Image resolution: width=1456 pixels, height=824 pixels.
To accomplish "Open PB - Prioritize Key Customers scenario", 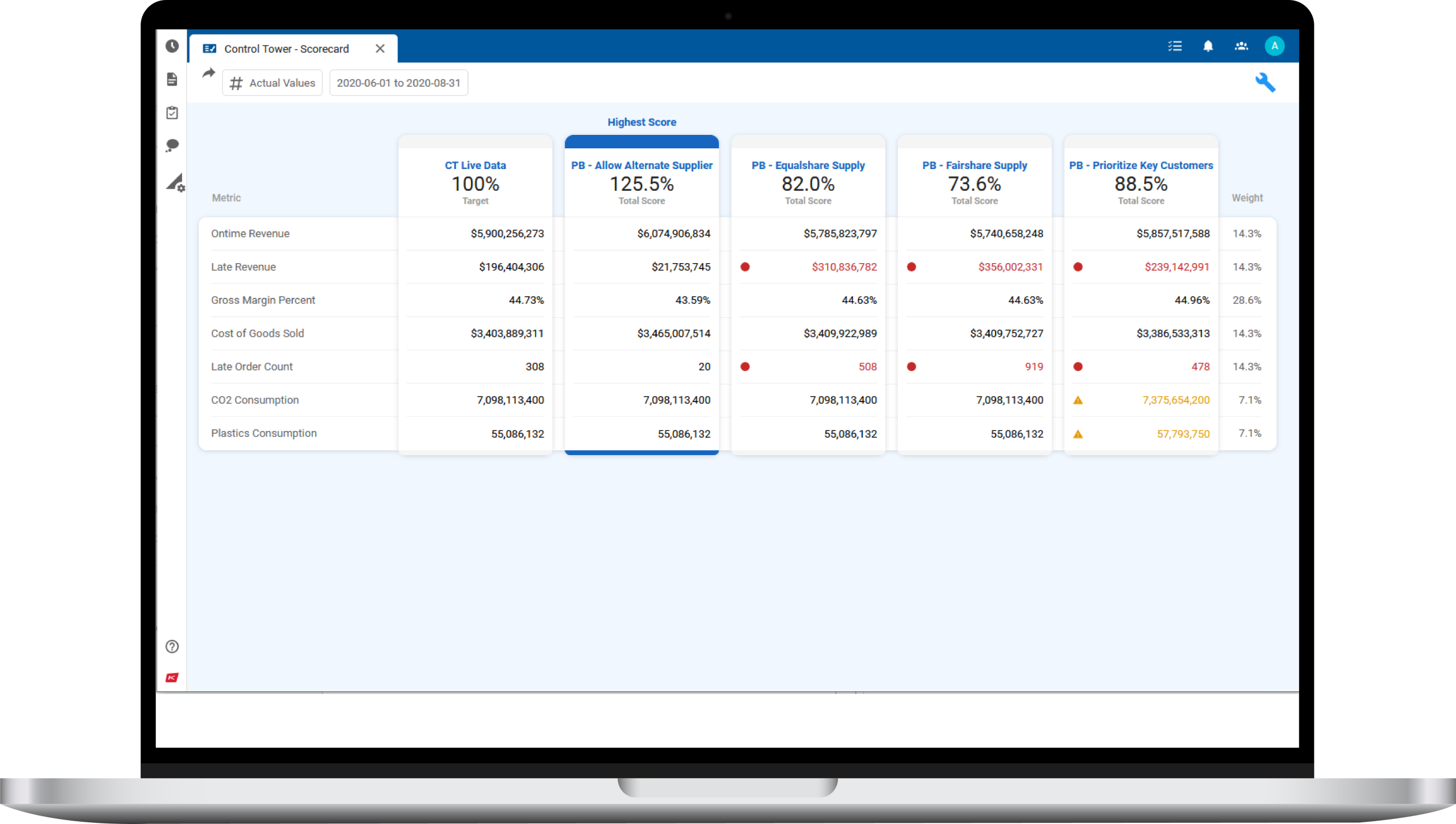I will click(1141, 165).
